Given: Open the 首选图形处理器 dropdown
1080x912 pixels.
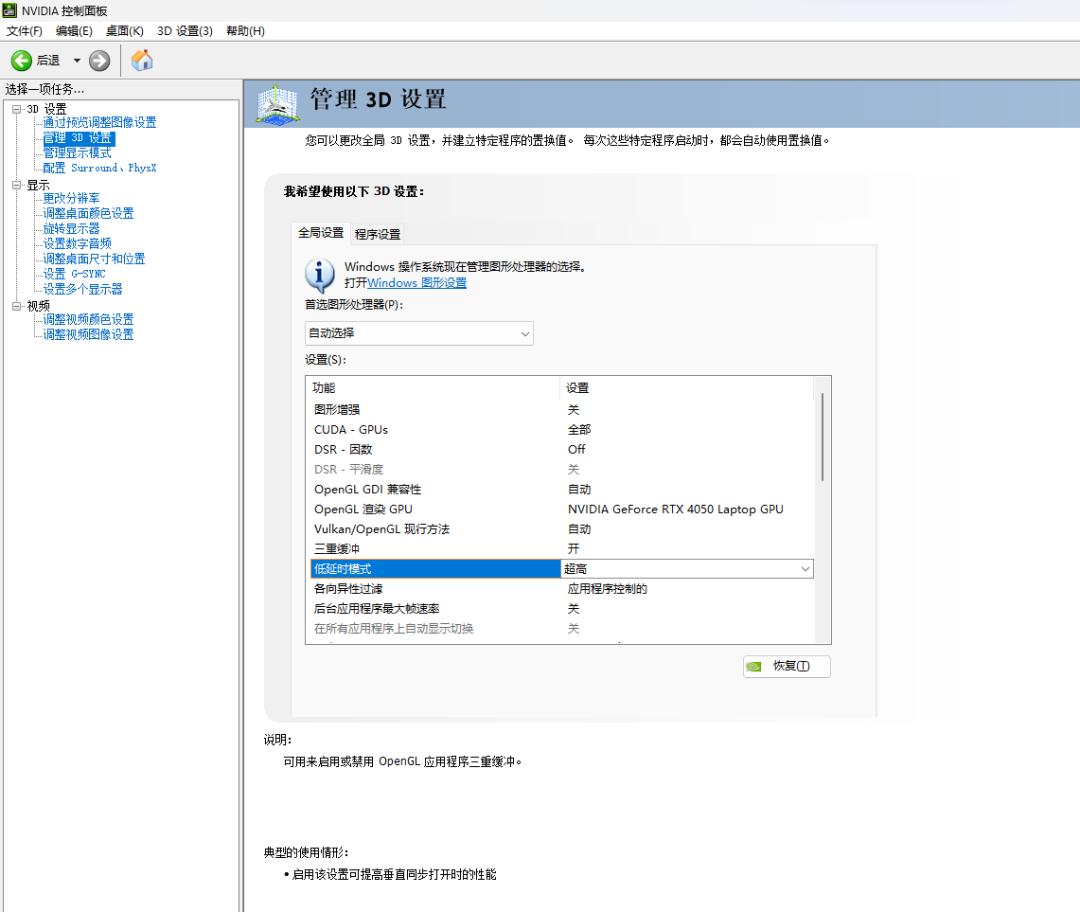Looking at the screenshot, I should click(419, 333).
